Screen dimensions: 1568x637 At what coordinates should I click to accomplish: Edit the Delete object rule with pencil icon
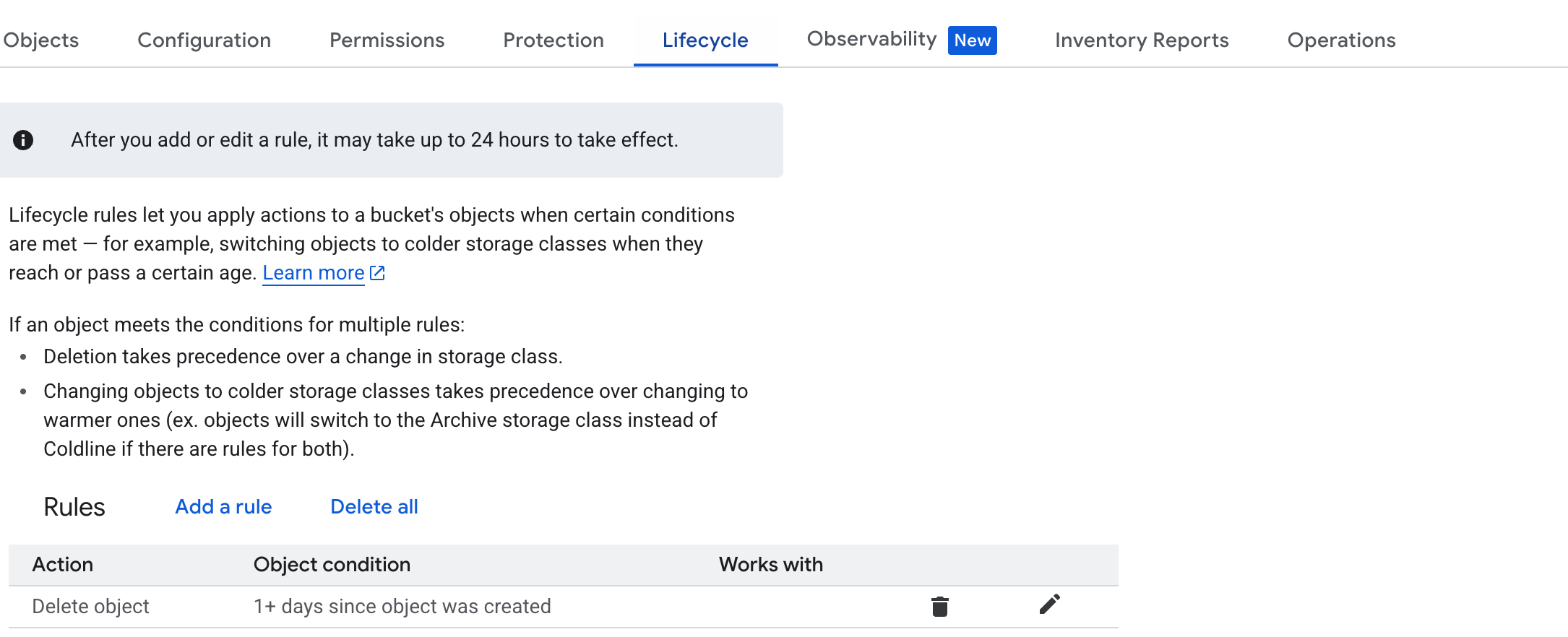coord(1049,604)
